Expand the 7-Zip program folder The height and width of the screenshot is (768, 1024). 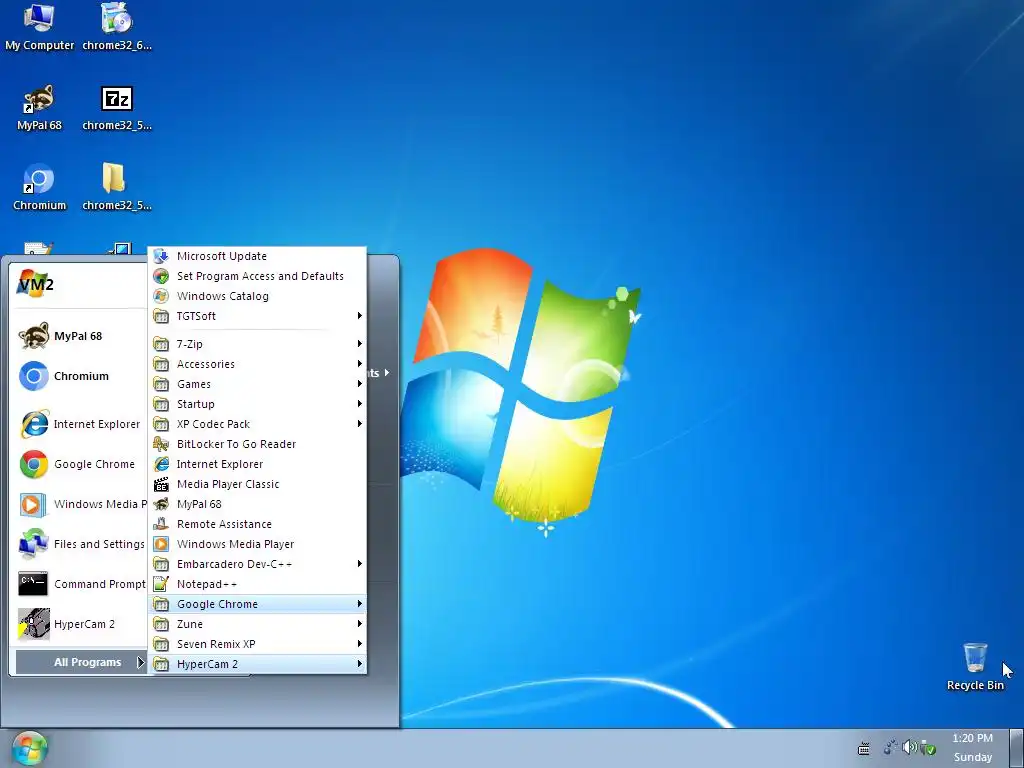pos(257,344)
